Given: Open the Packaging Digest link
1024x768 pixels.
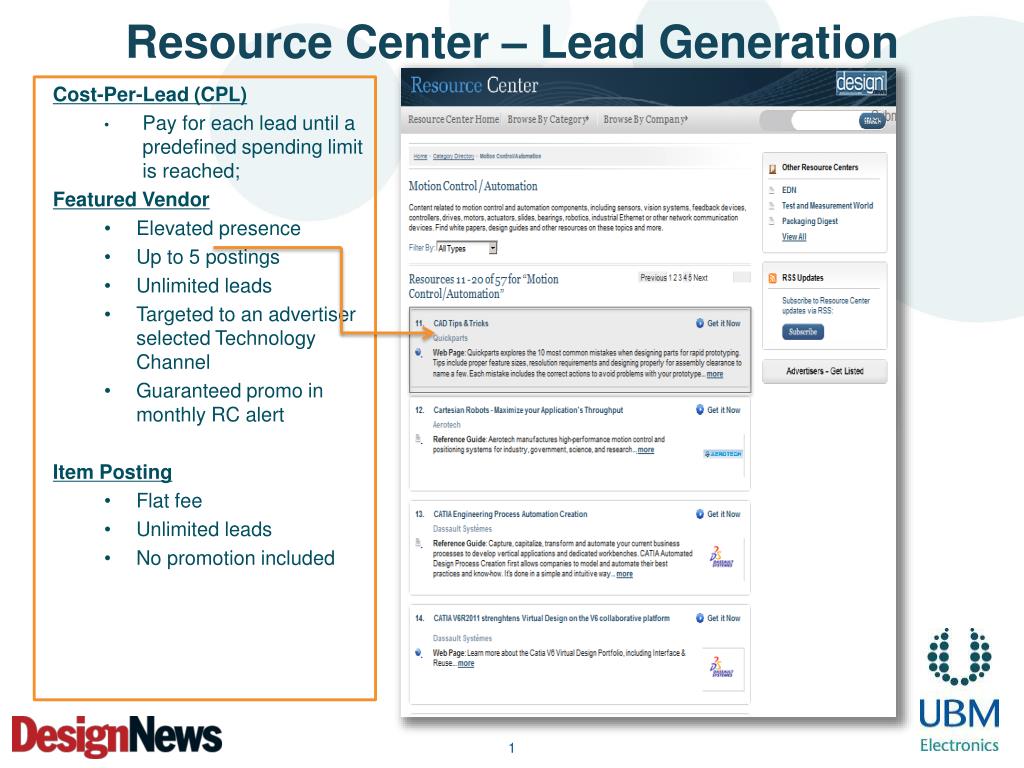Looking at the screenshot, I should (810, 221).
